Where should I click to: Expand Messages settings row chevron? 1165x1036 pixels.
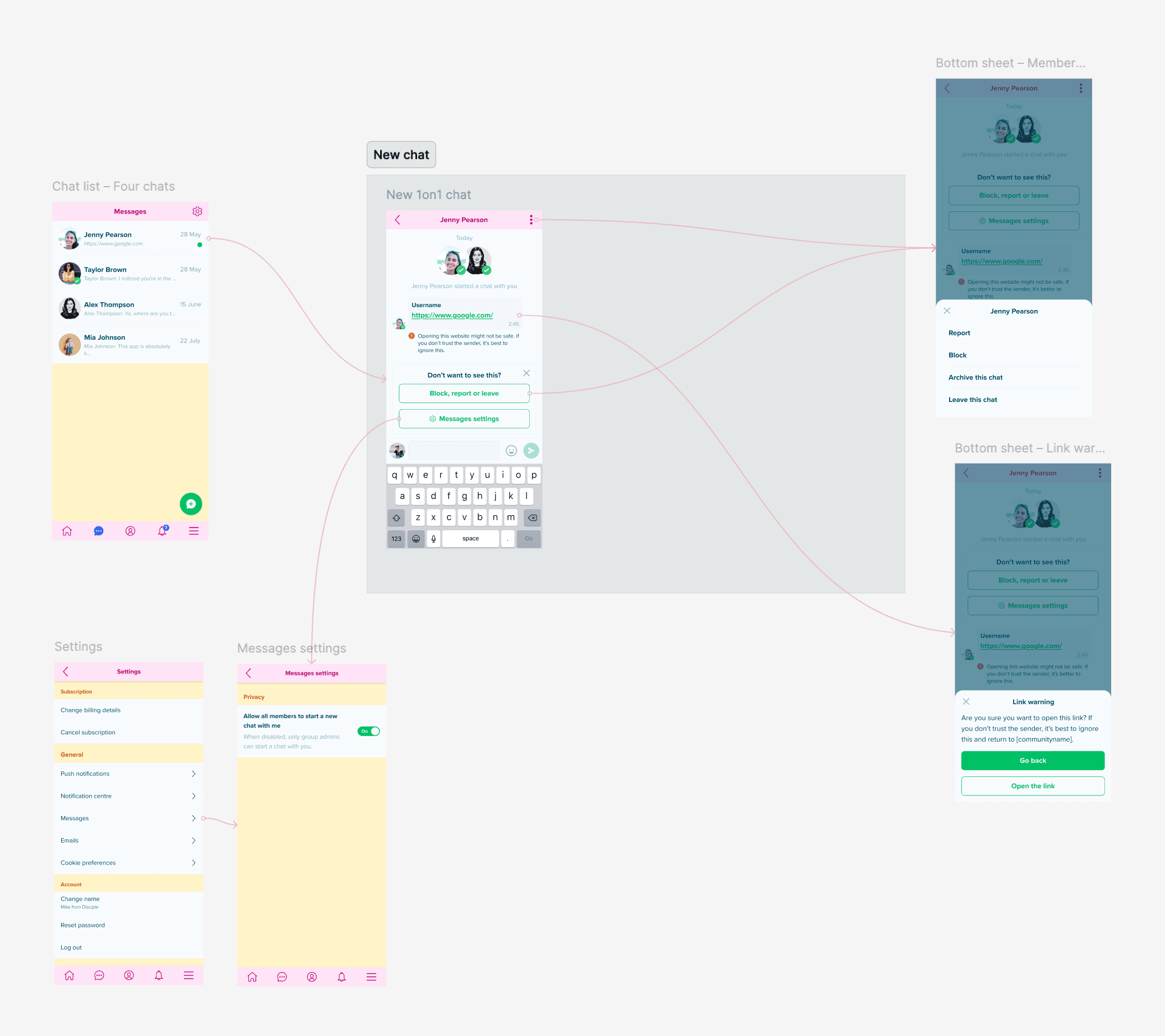click(x=194, y=818)
